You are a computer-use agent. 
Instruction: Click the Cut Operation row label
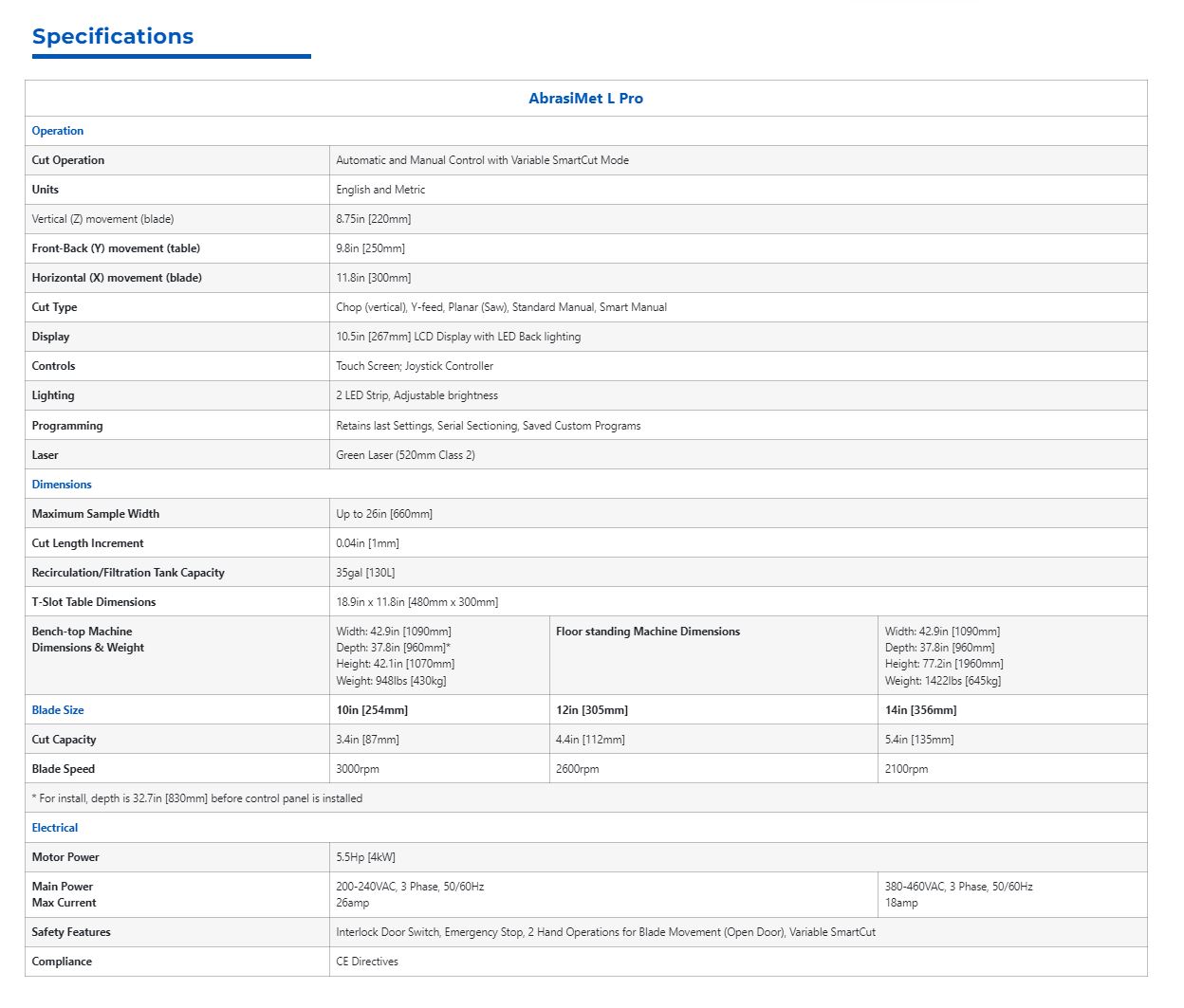(68, 160)
